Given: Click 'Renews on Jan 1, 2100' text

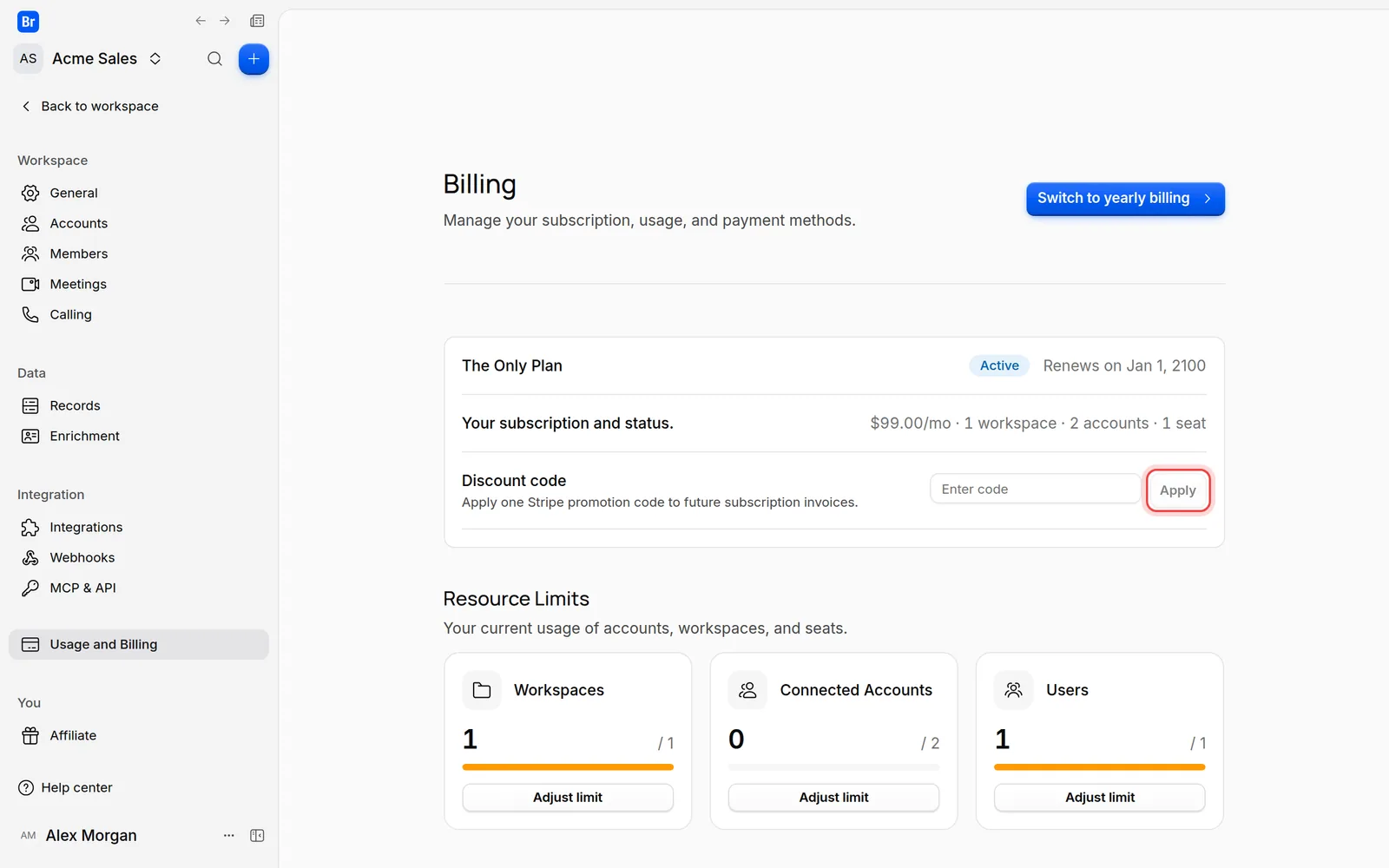Looking at the screenshot, I should [x=1124, y=365].
